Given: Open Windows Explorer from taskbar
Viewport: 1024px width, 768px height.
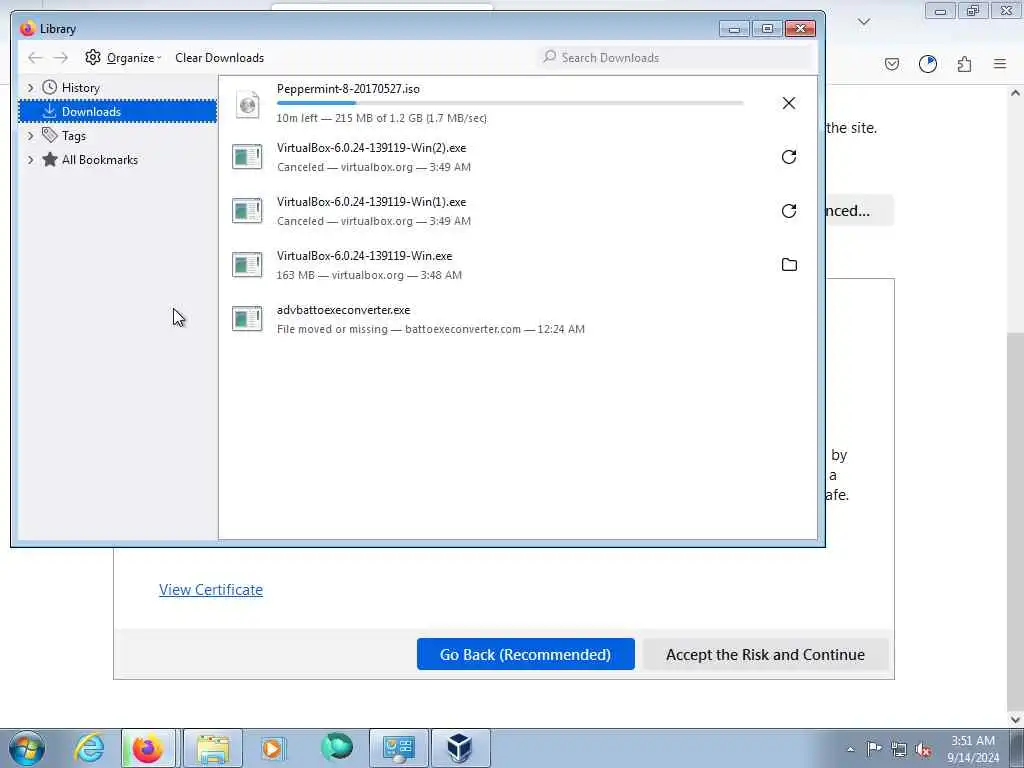Looking at the screenshot, I should (x=213, y=748).
